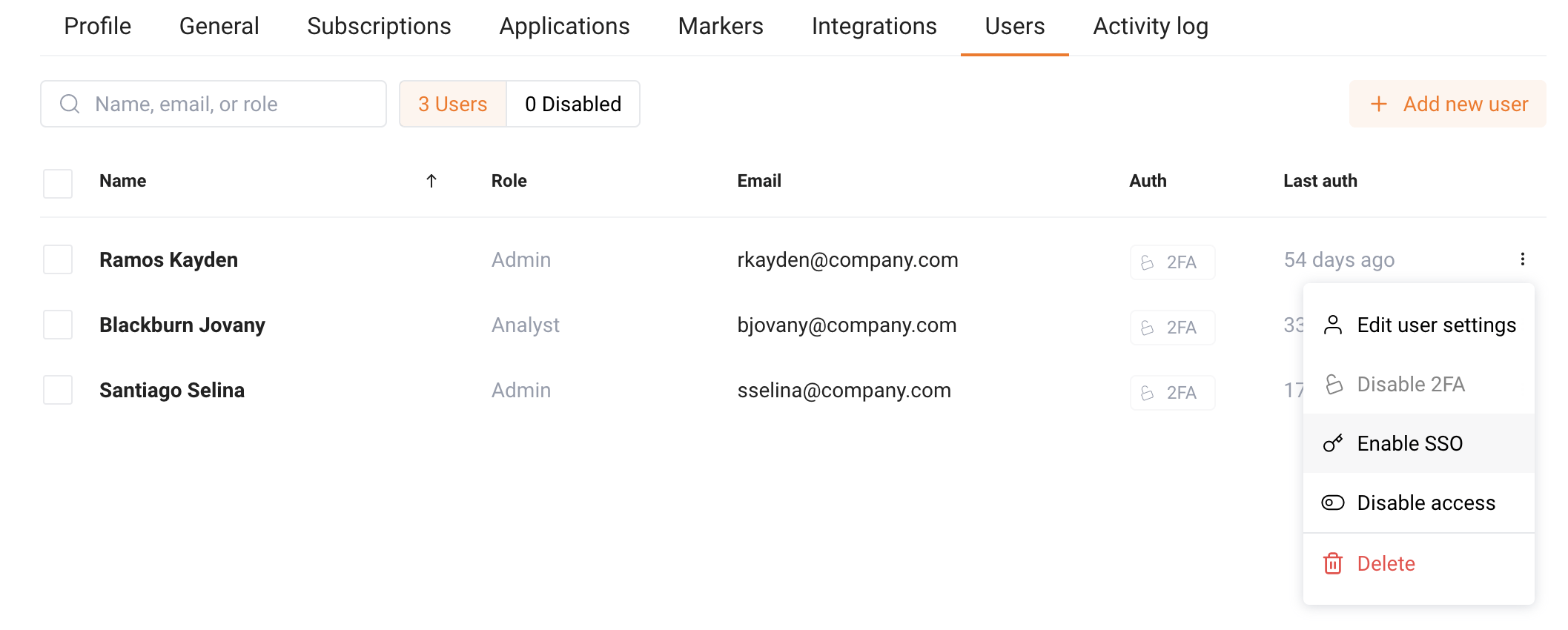Click the toggle icon beside Disable access
This screenshot has height=630, width=1568.
tap(1332, 503)
